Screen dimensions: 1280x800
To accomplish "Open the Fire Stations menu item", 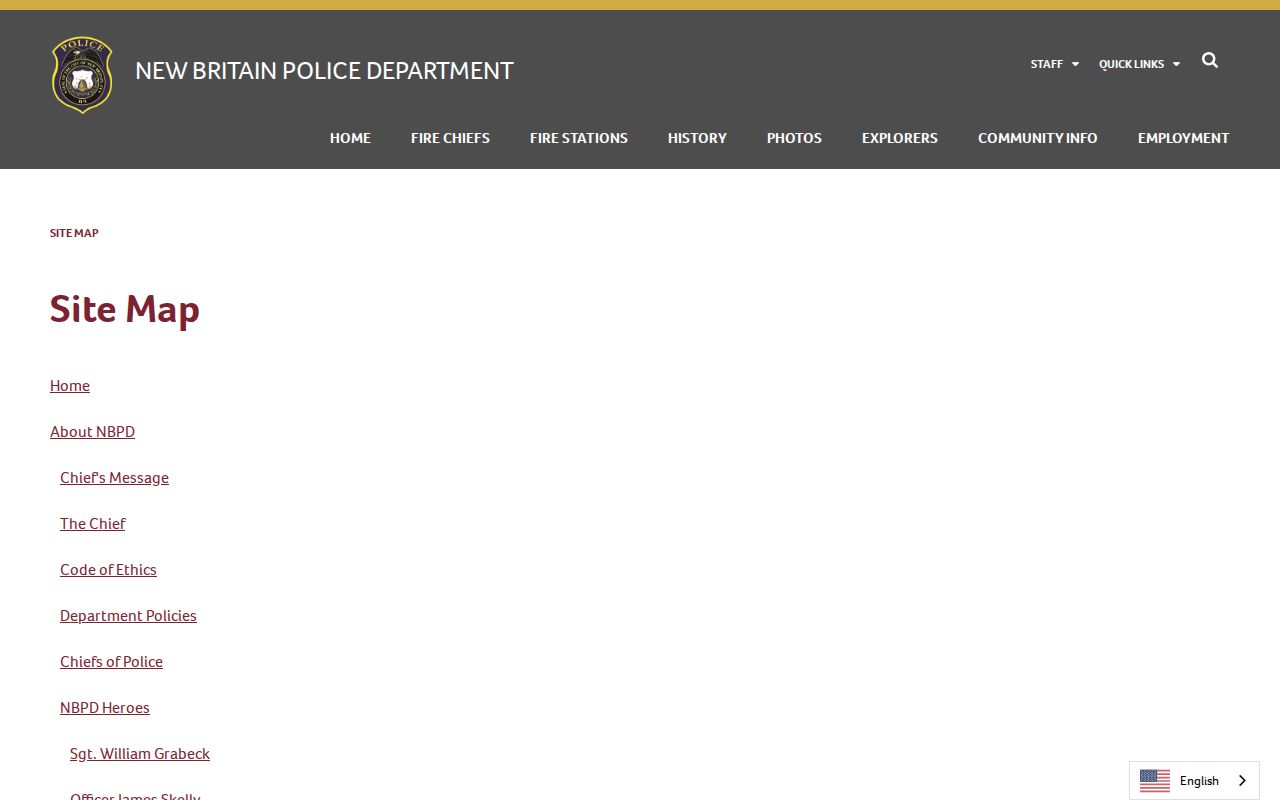I will (x=579, y=138).
